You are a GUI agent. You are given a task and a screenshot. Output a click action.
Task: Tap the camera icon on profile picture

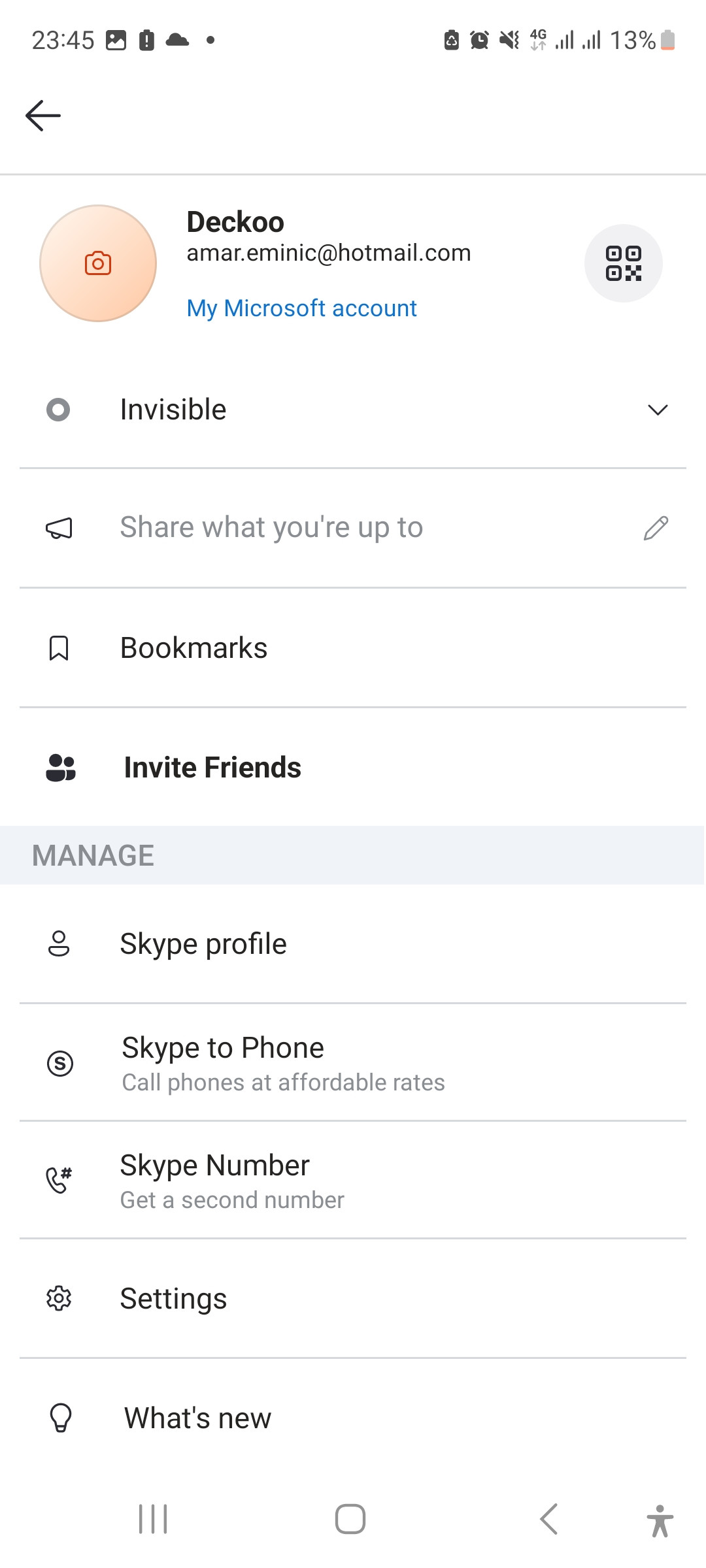click(x=98, y=263)
